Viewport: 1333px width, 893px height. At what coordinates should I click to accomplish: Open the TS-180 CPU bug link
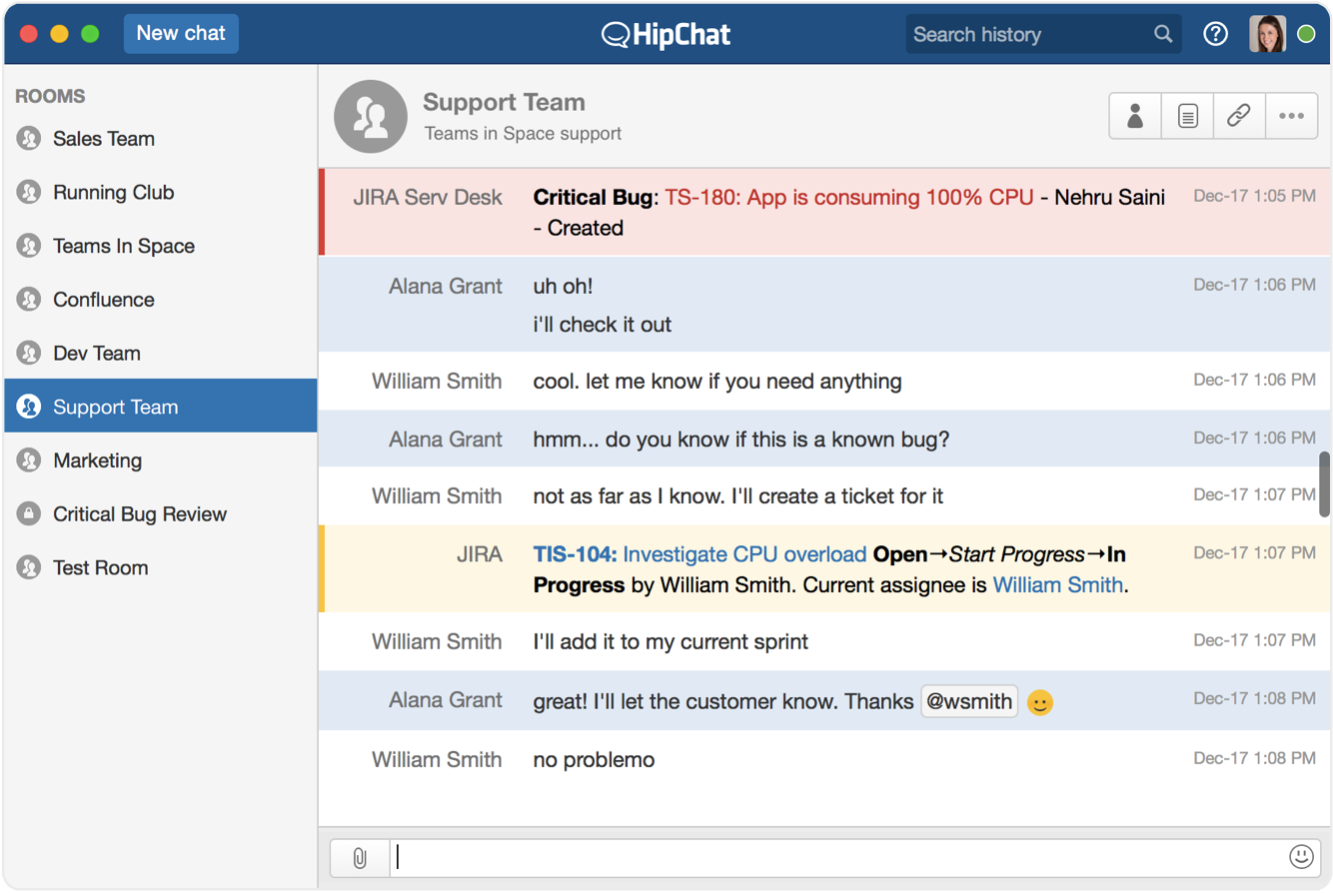(x=849, y=197)
